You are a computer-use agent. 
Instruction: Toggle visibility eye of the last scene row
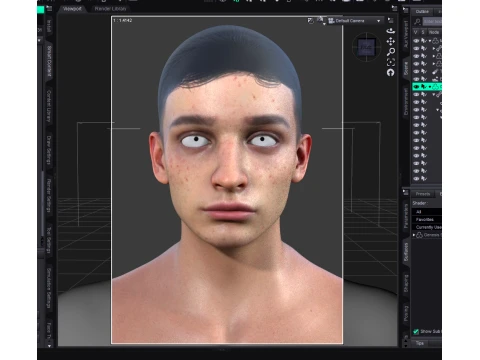pyautogui.click(x=416, y=179)
